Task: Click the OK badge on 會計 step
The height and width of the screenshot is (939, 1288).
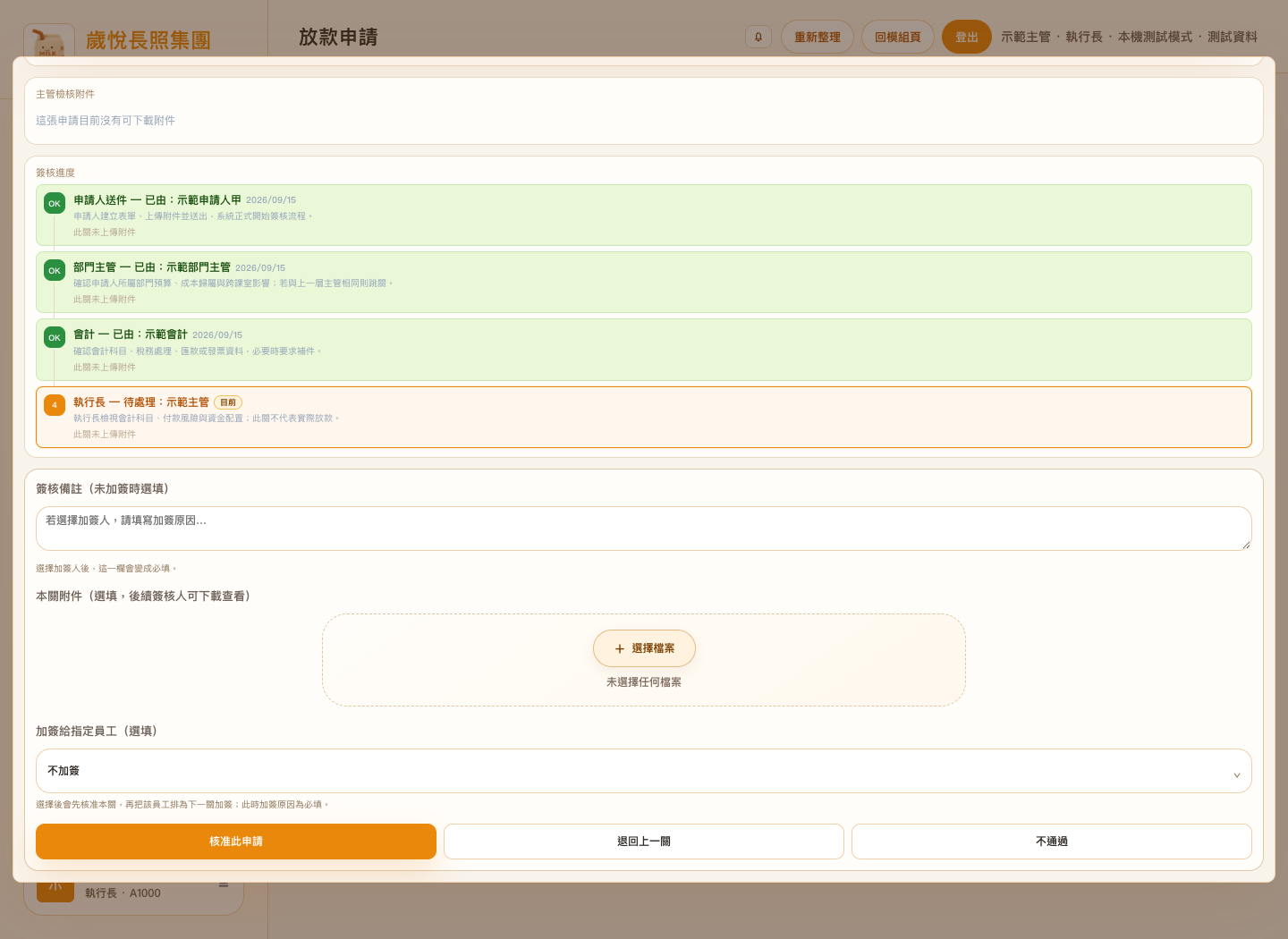Action: coord(55,337)
